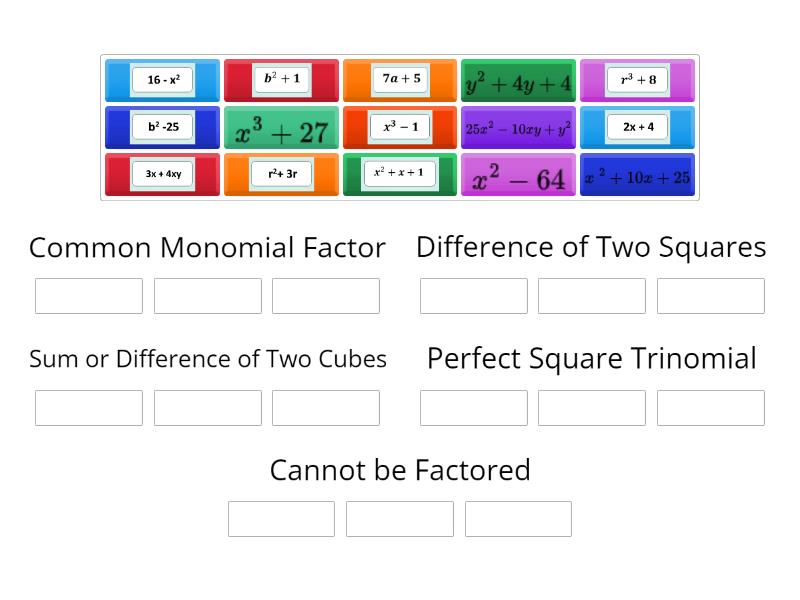Click the "b² - 25" card
Image resolution: width=800 pixels, height=600 pixels.
[x=162, y=127]
